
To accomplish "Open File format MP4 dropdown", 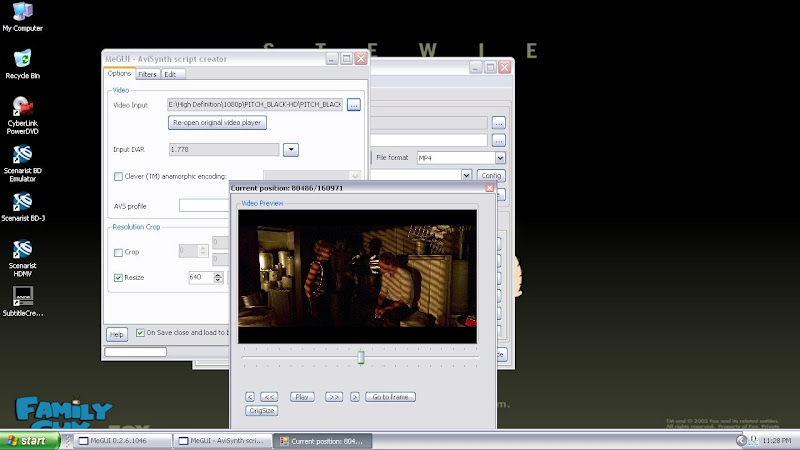I will tap(500, 158).
